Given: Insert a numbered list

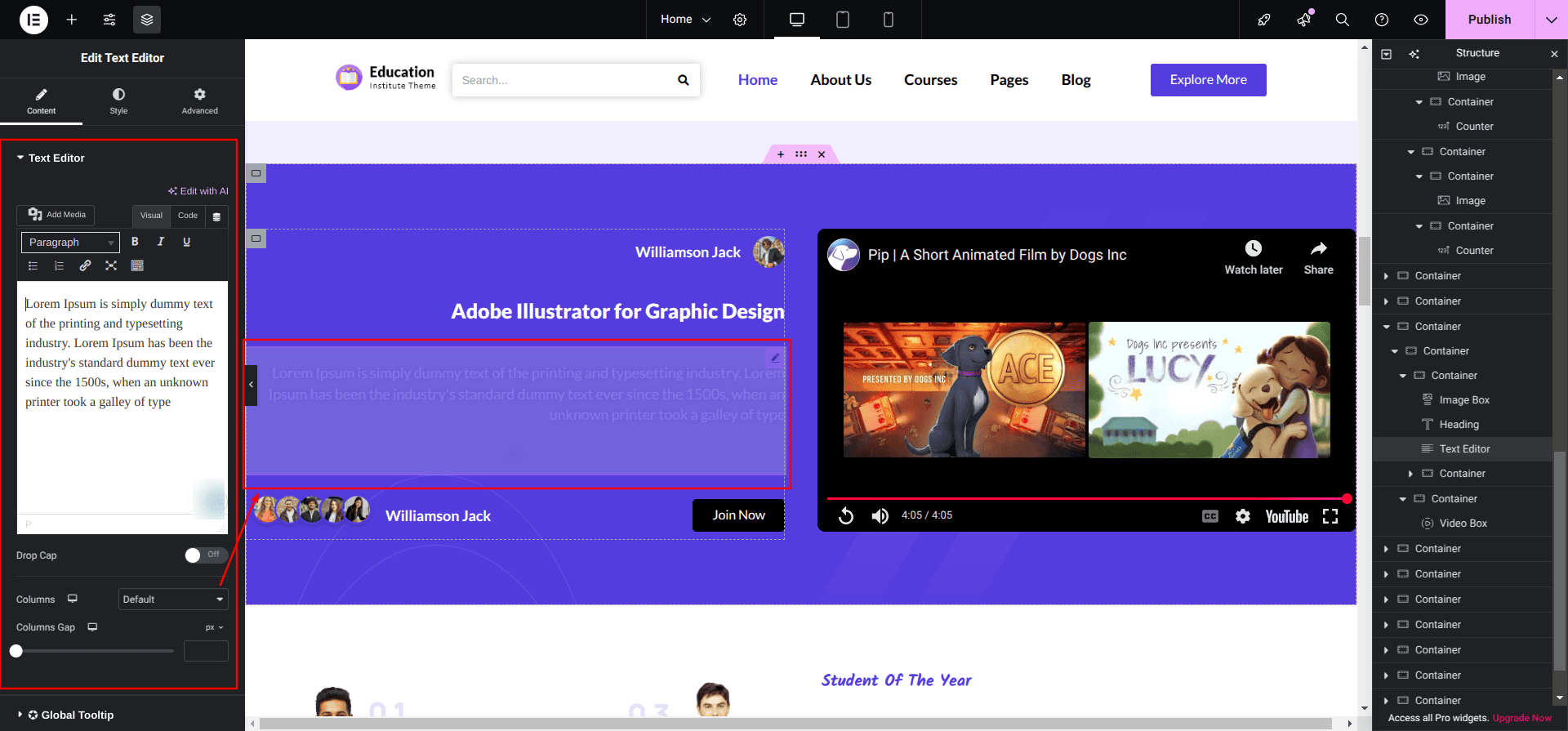Looking at the screenshot, I should tap(59, 265).
